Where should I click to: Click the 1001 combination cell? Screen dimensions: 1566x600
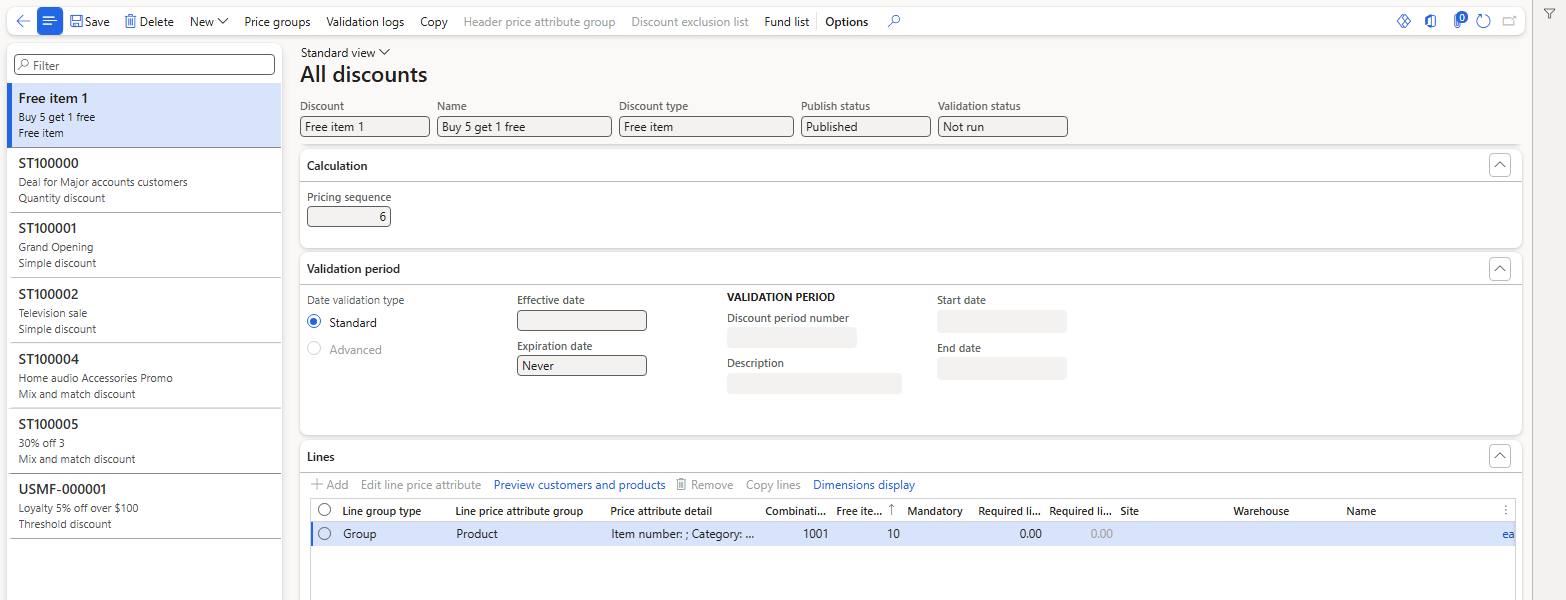797,534
